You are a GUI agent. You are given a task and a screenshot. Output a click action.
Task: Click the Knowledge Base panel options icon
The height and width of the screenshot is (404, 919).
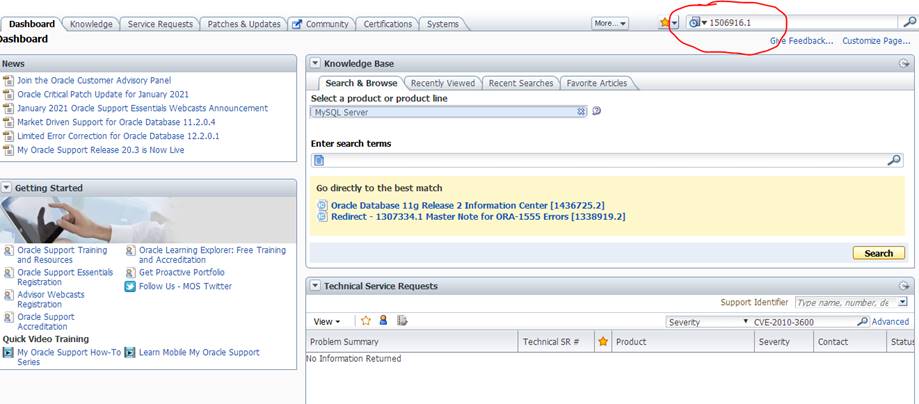(905, 63)
